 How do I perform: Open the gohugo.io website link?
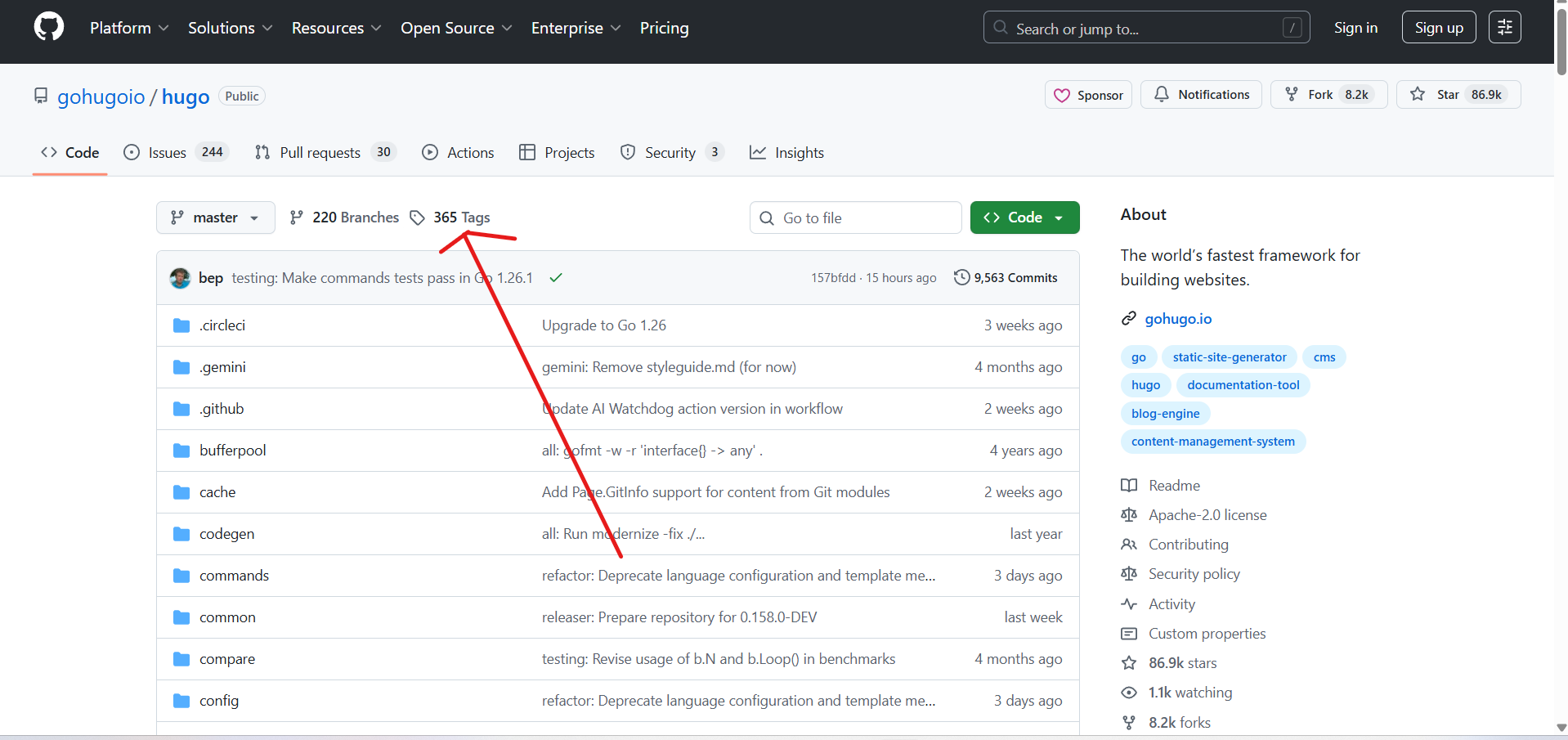[x=1178, y=319]
